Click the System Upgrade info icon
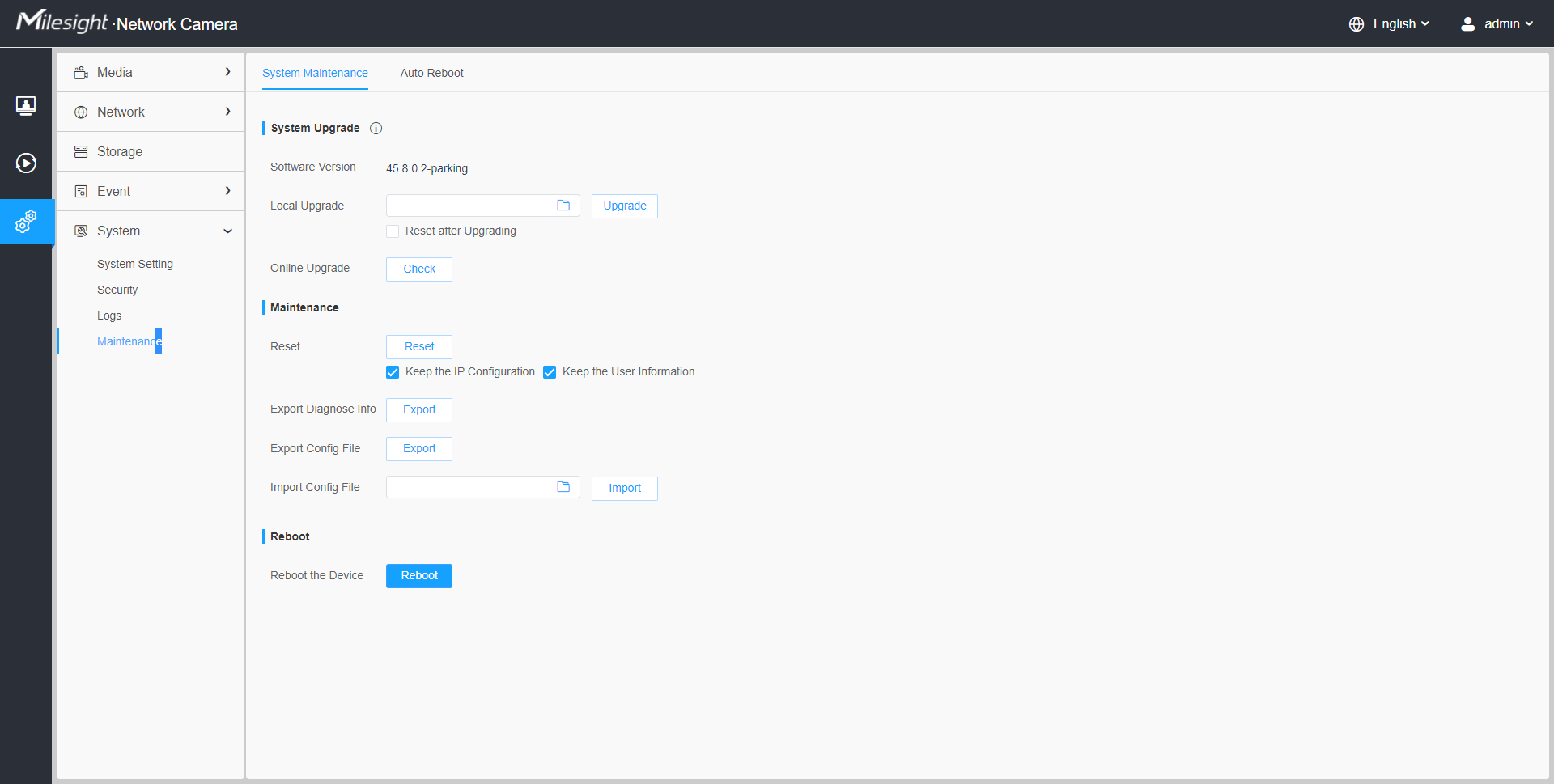Image resolution: width=1554 pixels, height=784 pixels. [x=376, y=129]
